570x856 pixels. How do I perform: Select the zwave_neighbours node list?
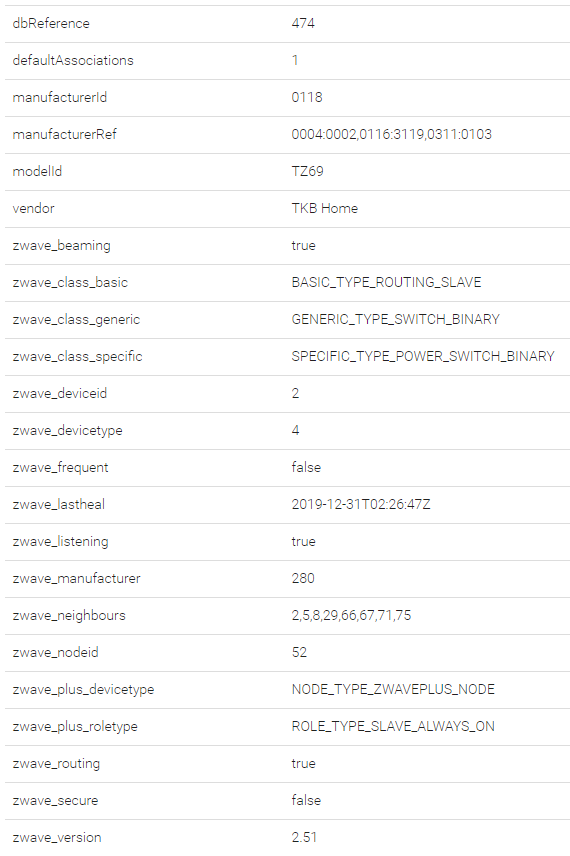(352, 616)
